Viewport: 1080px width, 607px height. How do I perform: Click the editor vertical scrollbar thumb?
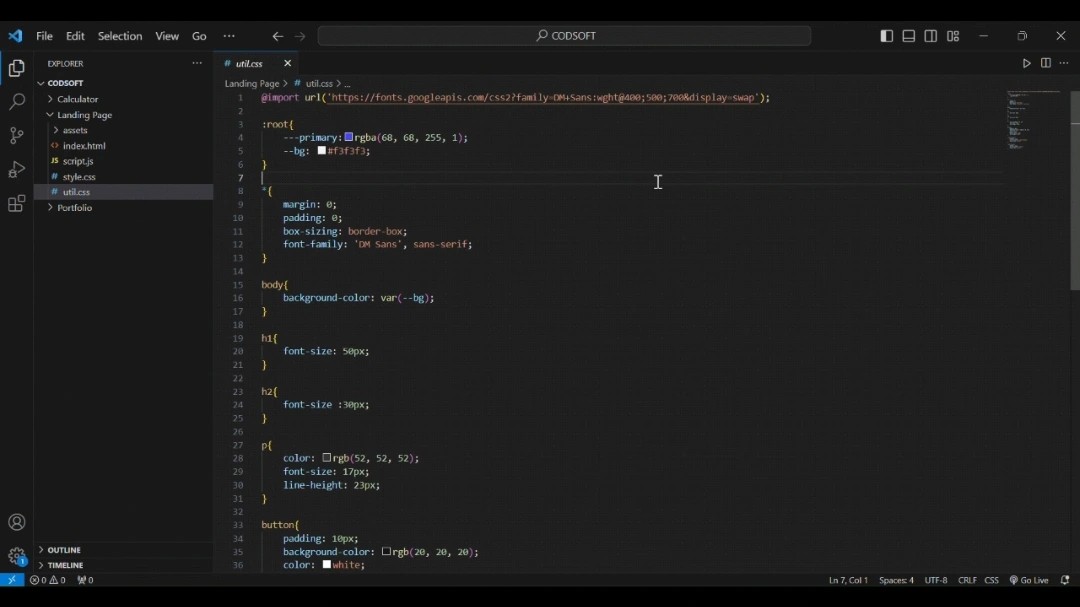click(1075, 190)
